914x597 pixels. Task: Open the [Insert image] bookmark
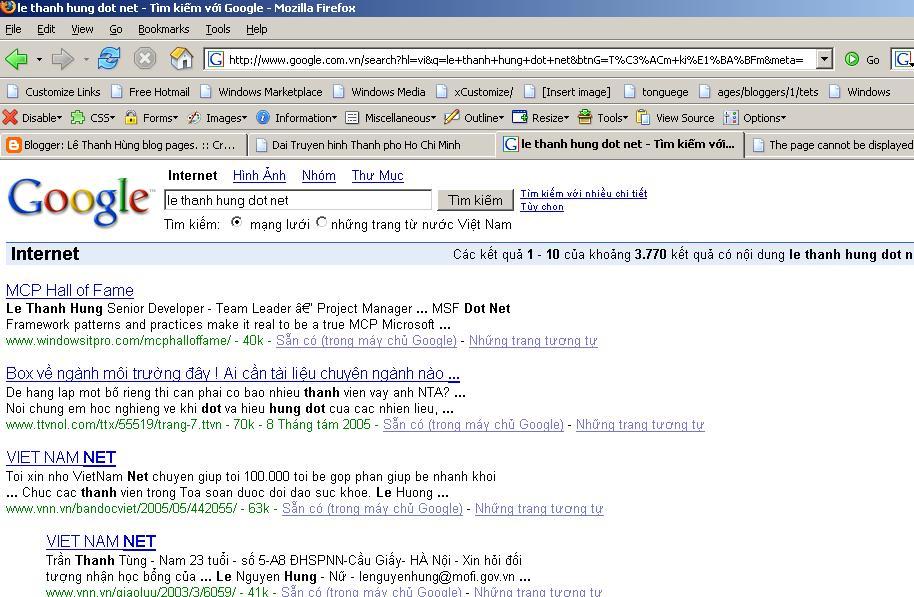point(567,92)
